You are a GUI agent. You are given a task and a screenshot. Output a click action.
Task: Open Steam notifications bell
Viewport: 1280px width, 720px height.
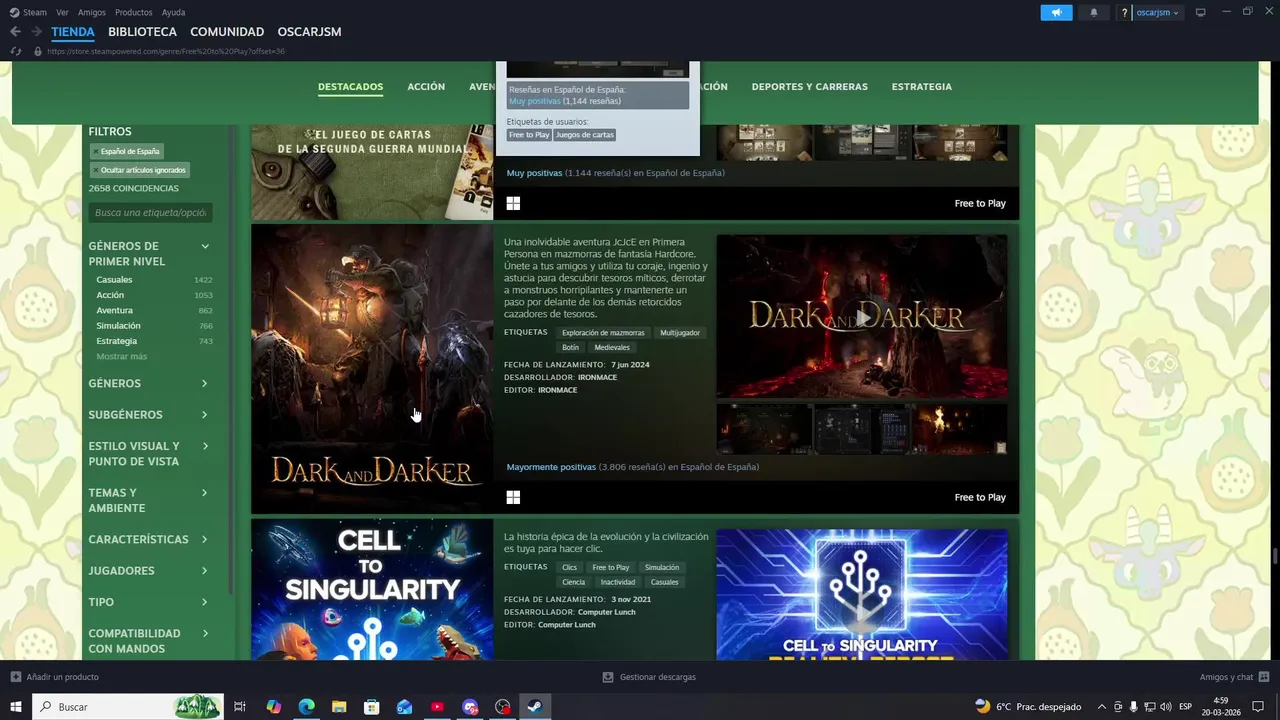[1093, 12]
